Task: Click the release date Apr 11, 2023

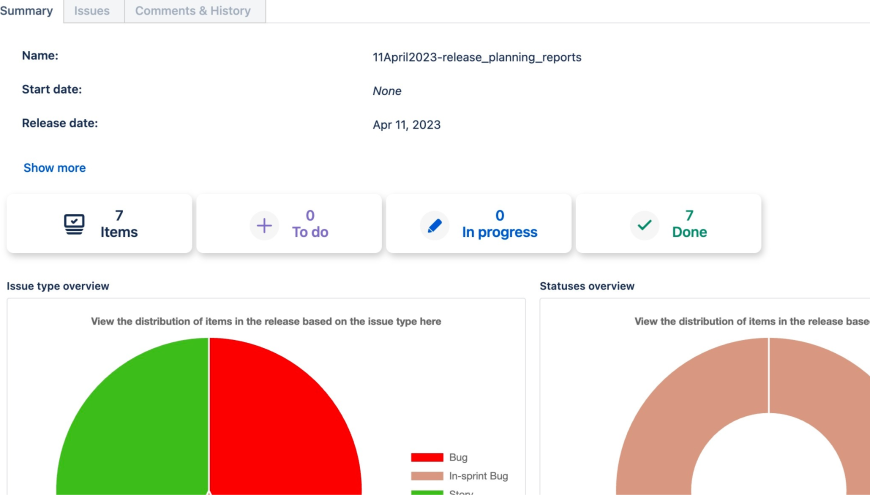Action: 407,125
